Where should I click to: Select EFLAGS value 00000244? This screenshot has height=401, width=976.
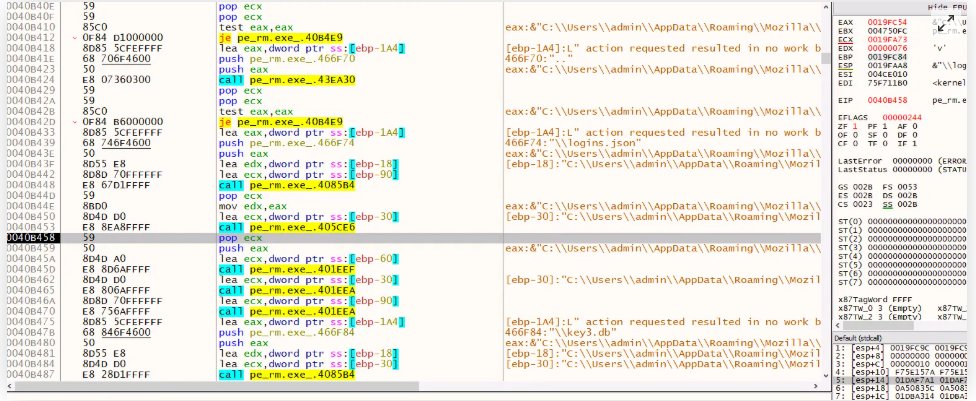click(x=902, y=117)
